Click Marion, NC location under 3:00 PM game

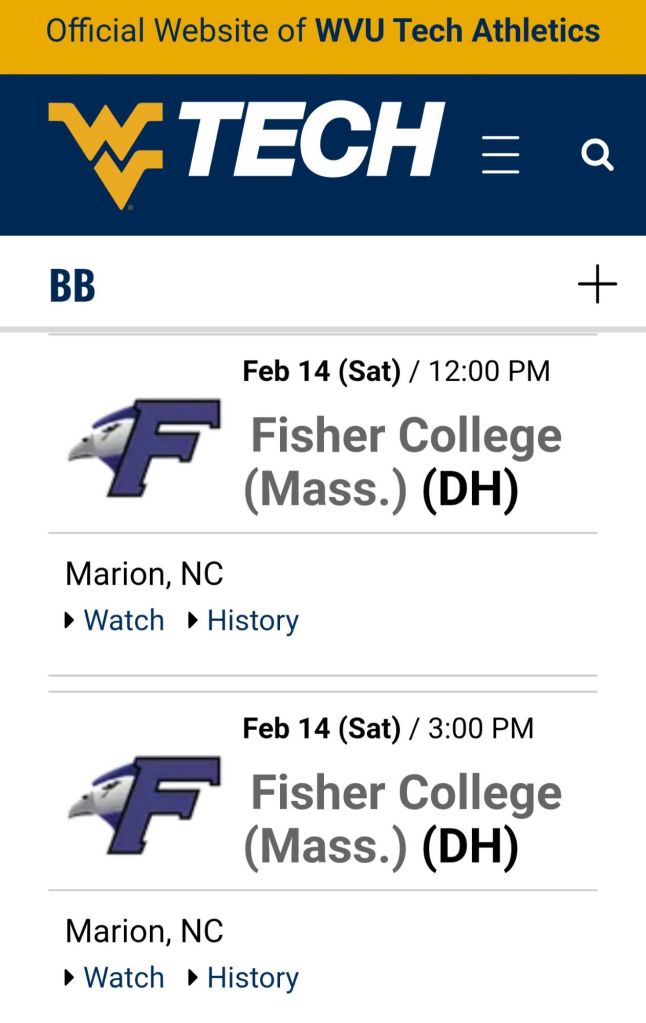click(144, 931)
